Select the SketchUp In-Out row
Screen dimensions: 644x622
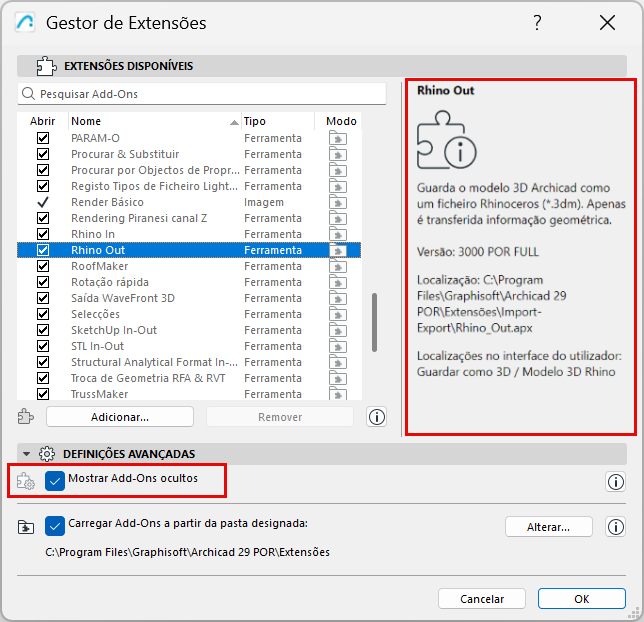[189, 330]
